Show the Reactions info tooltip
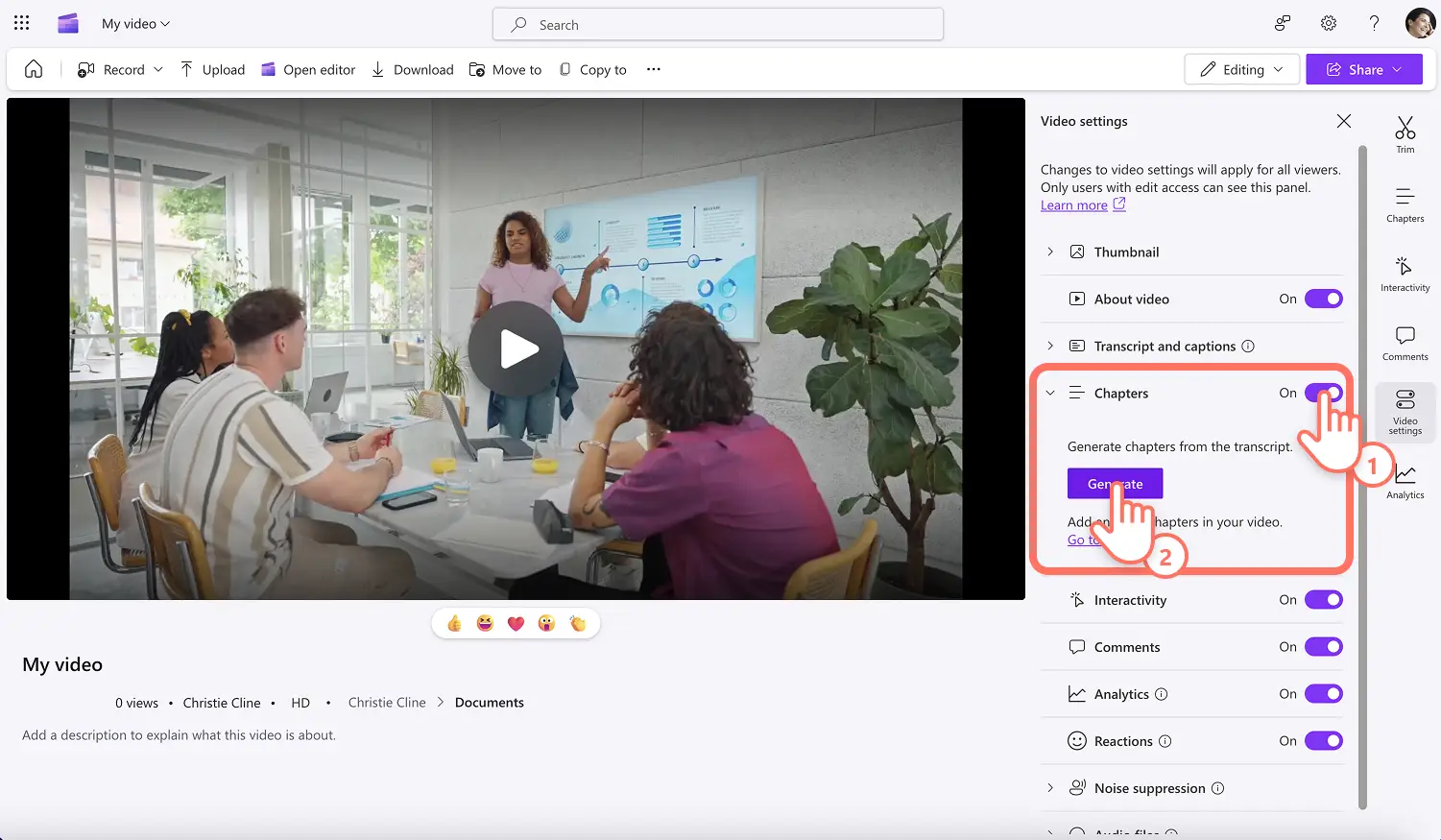This screenshot has width=1441, height=840. coord(1165,741)
